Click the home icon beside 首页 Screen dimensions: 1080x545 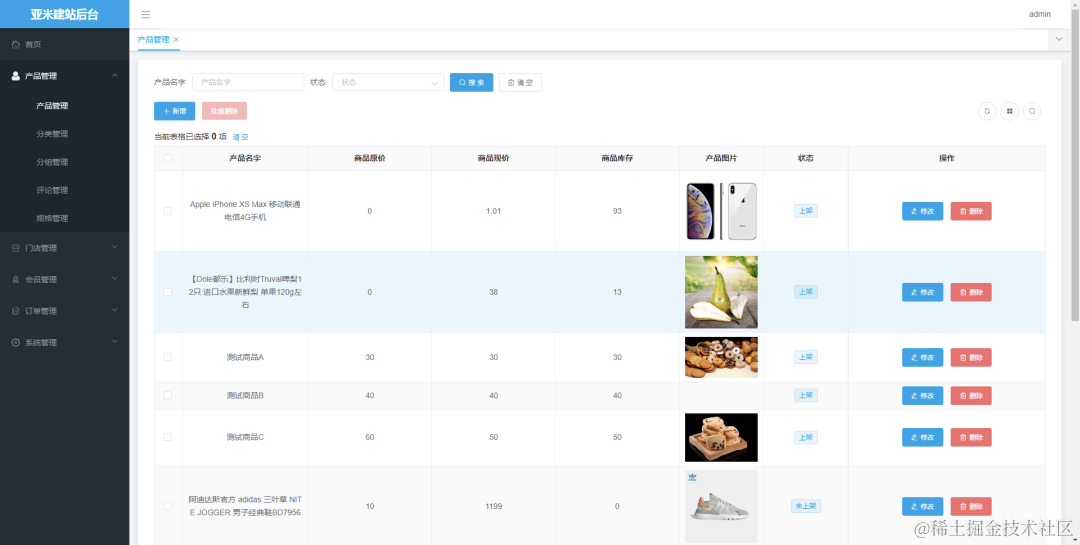pyautogui.click(x=16, y=44)
